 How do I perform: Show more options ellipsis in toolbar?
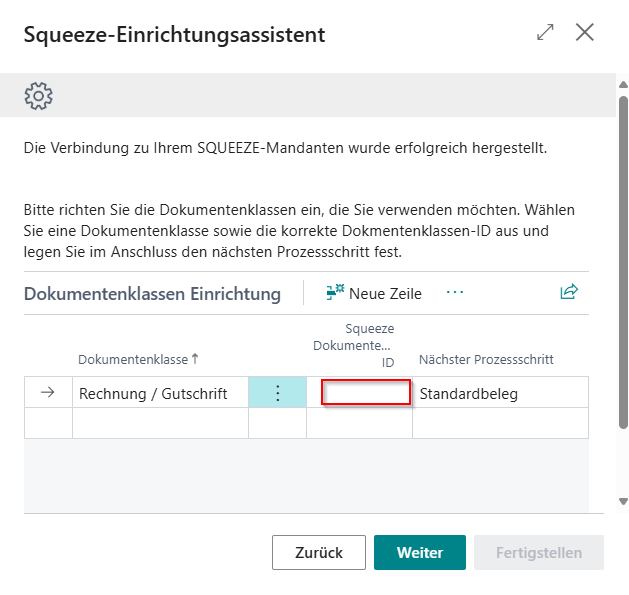tap(455, 292)
